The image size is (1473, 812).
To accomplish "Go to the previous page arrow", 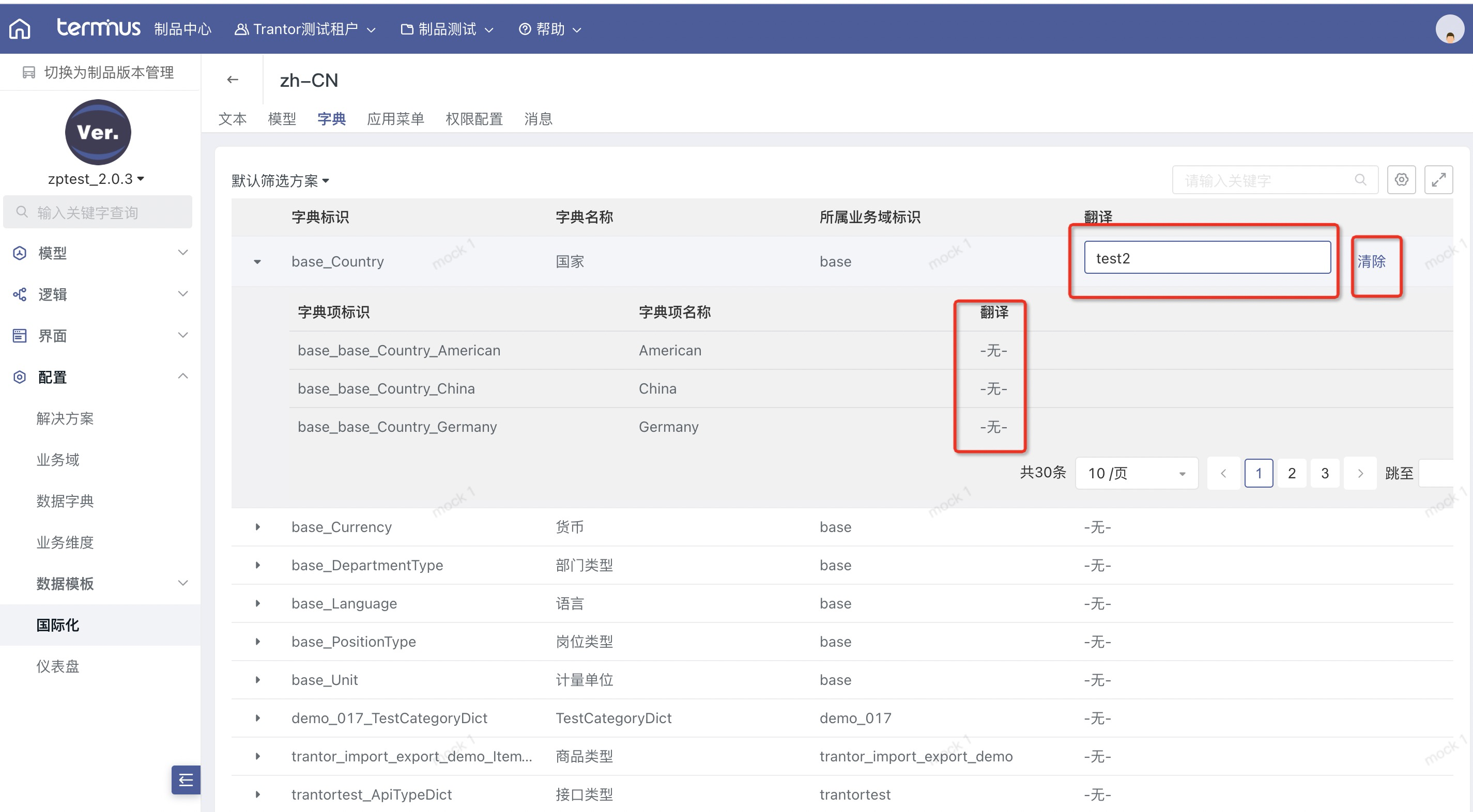I will 1223,473.
